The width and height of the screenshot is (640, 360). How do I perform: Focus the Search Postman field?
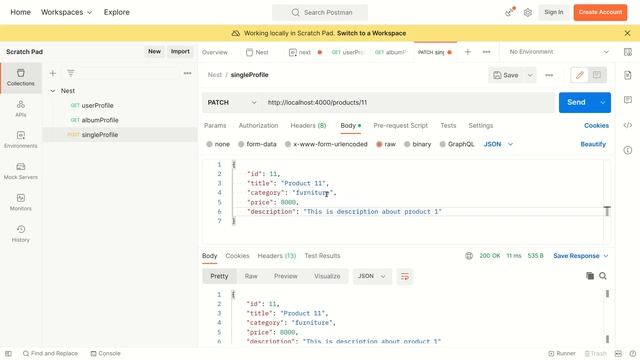tap(320, 12)
